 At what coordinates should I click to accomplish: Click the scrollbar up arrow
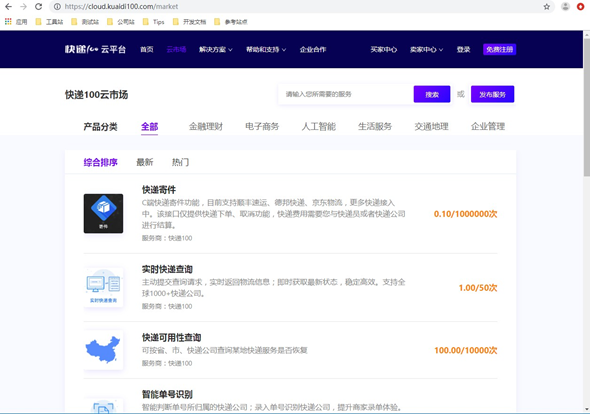[x=587, y=34]
